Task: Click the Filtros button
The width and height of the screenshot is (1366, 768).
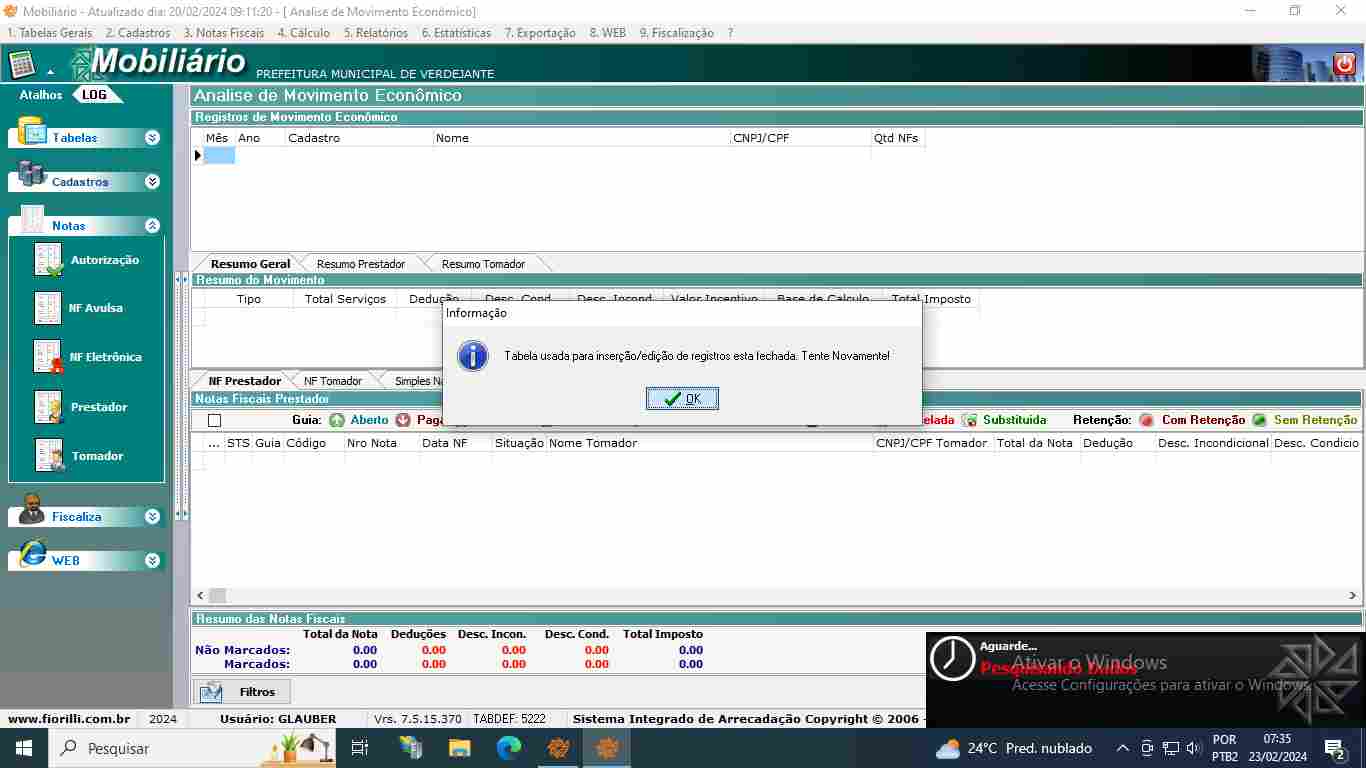Action: click(x=241, y=692)
